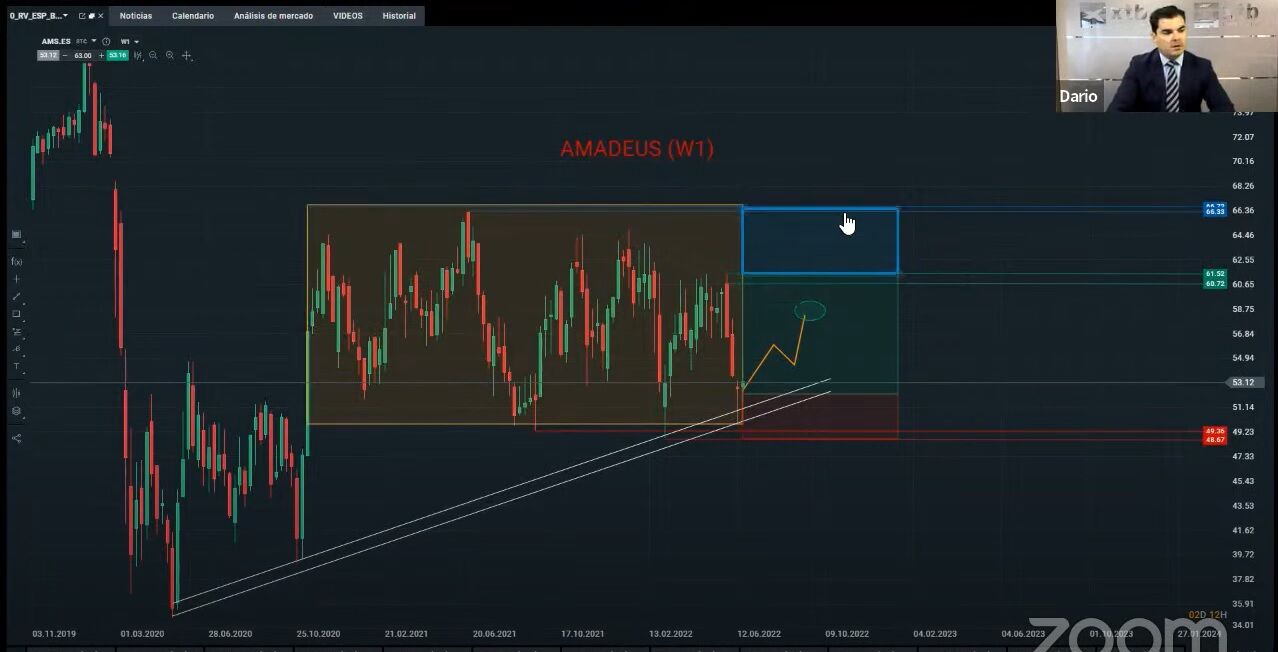The height and width of the screenshot is (652, 1278).
Task: Open the chart comparison bars icon
Action: click(16, 393)
